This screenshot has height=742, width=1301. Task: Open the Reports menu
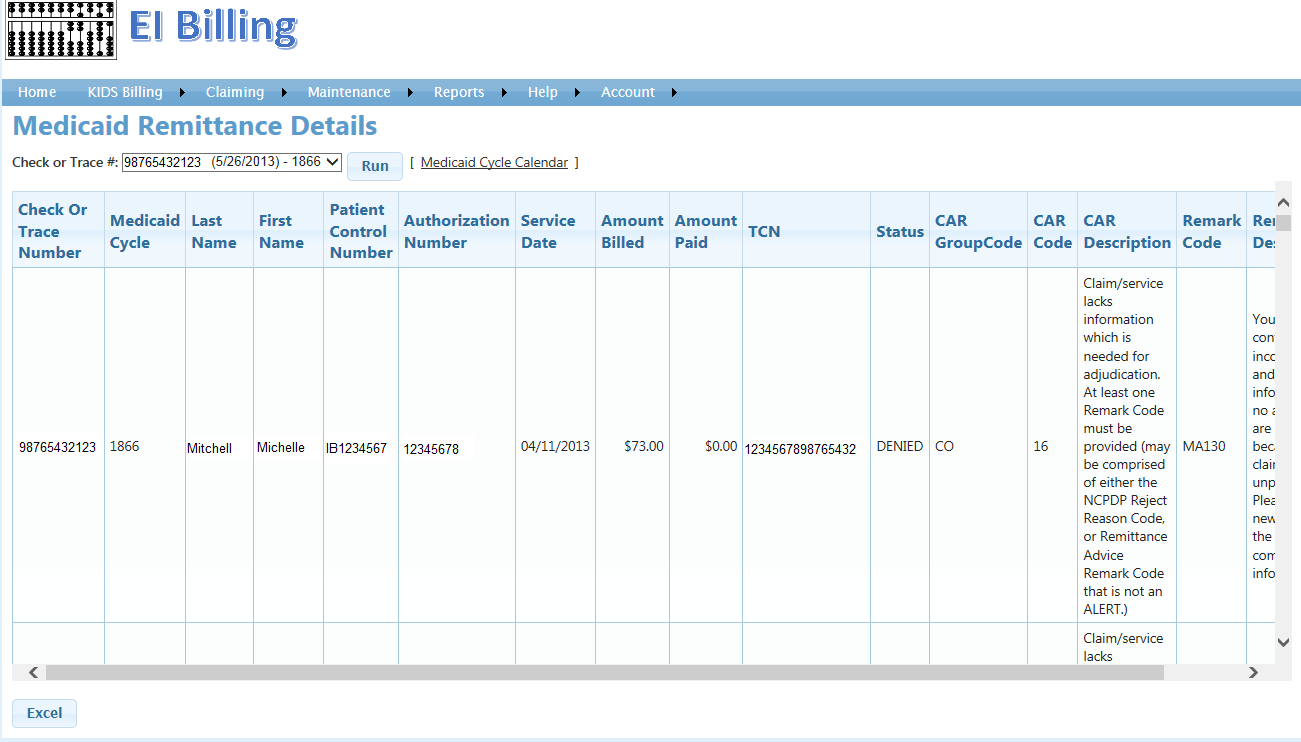click(x=458, y=92)
